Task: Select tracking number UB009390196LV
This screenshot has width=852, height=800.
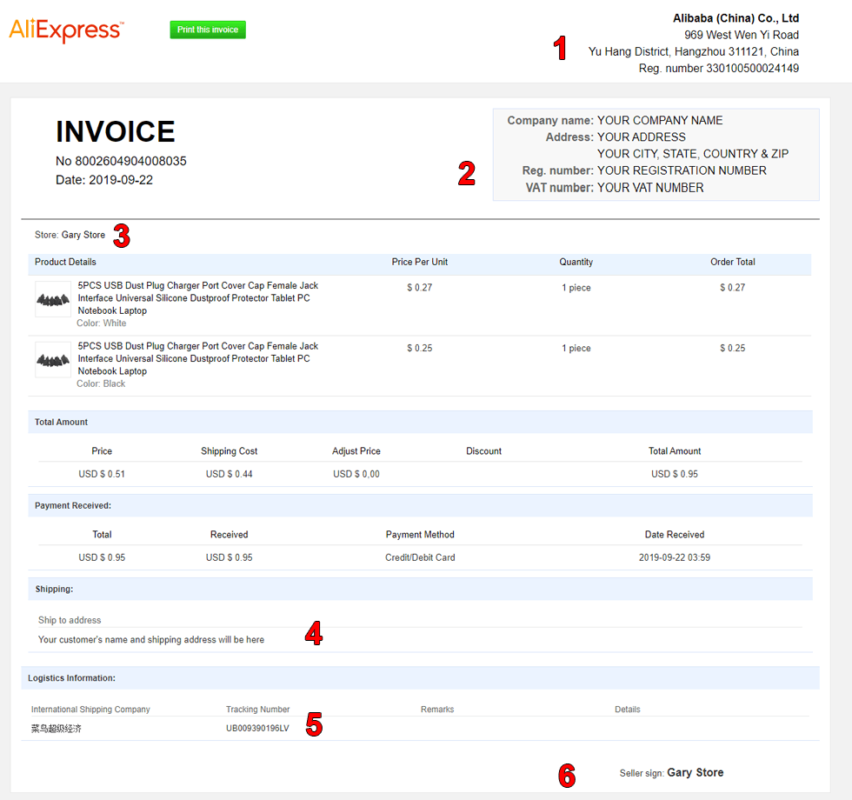Action: (258, 728)
